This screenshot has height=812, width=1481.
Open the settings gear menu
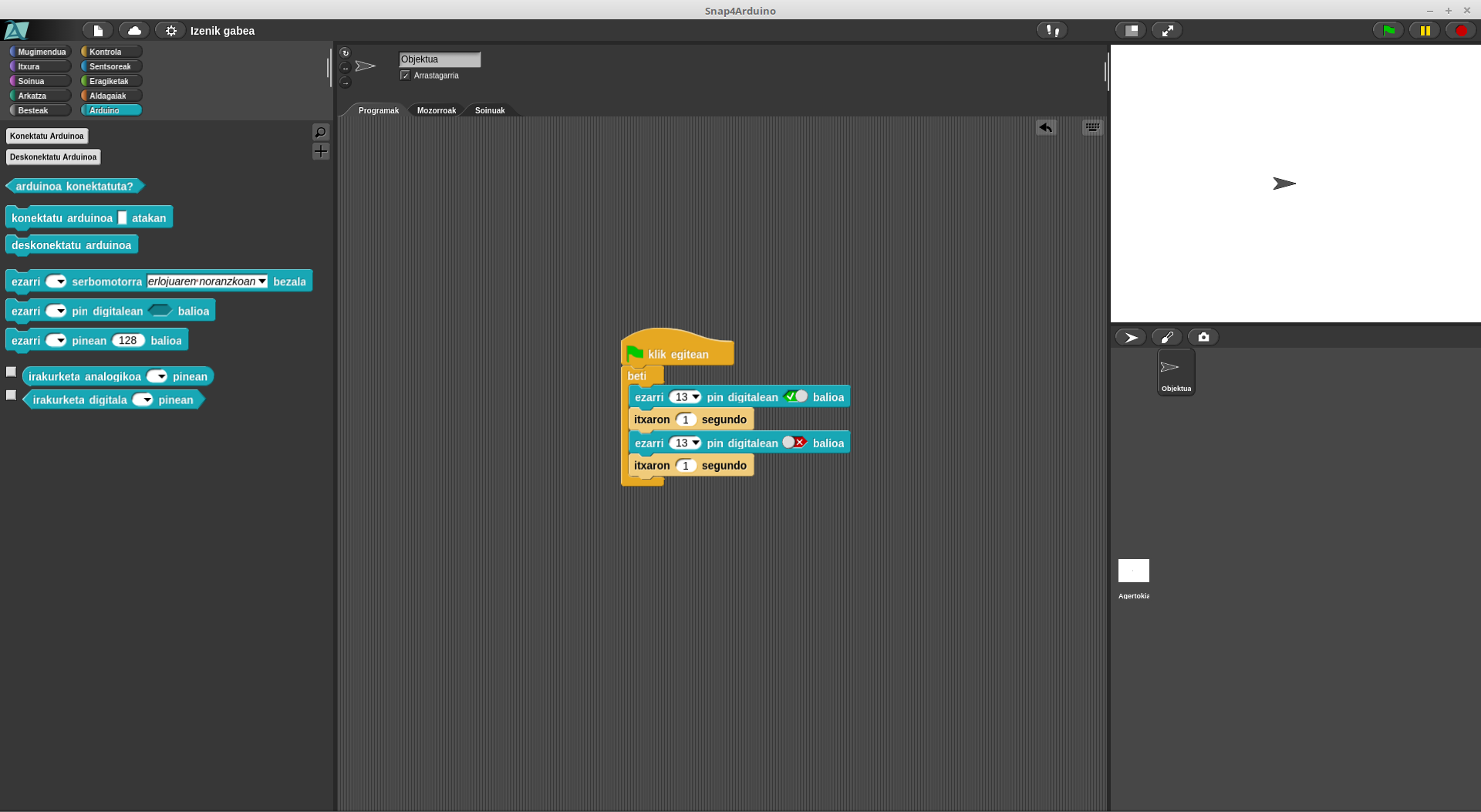tap(170, 31)
